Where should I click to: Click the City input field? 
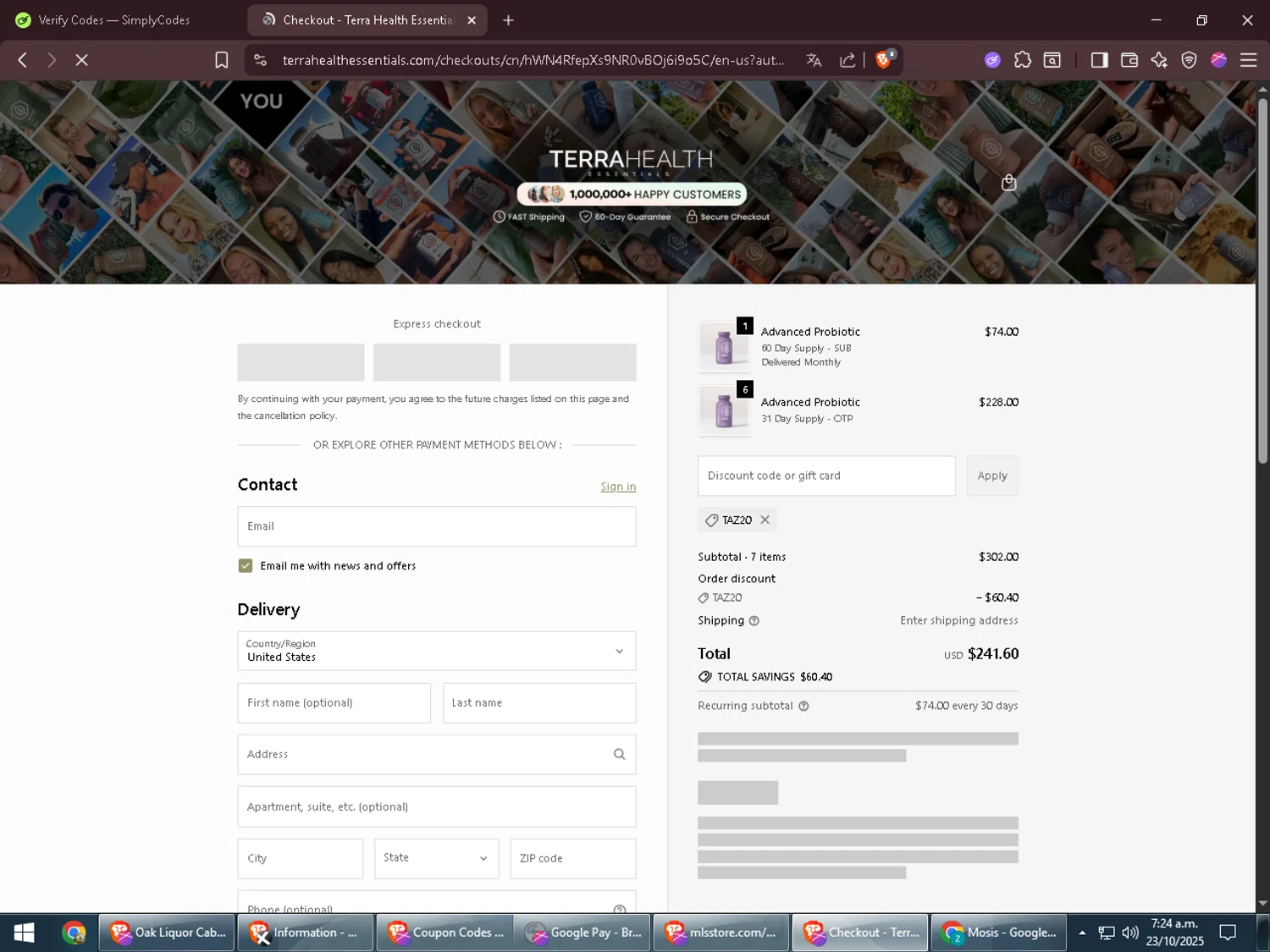(301, 858)
